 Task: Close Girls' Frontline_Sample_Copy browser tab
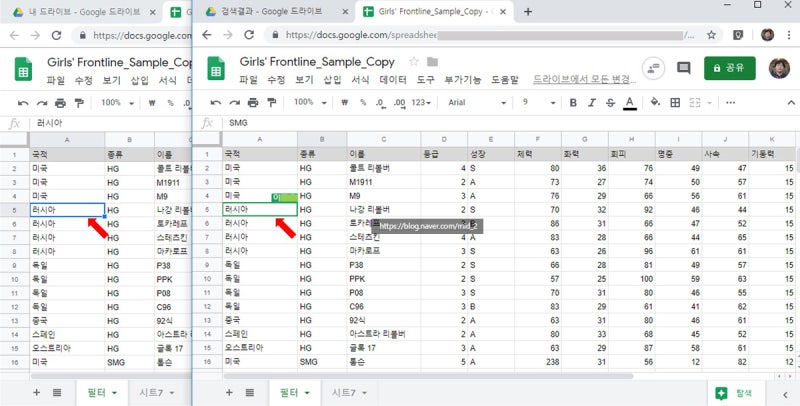pos(503,12)
